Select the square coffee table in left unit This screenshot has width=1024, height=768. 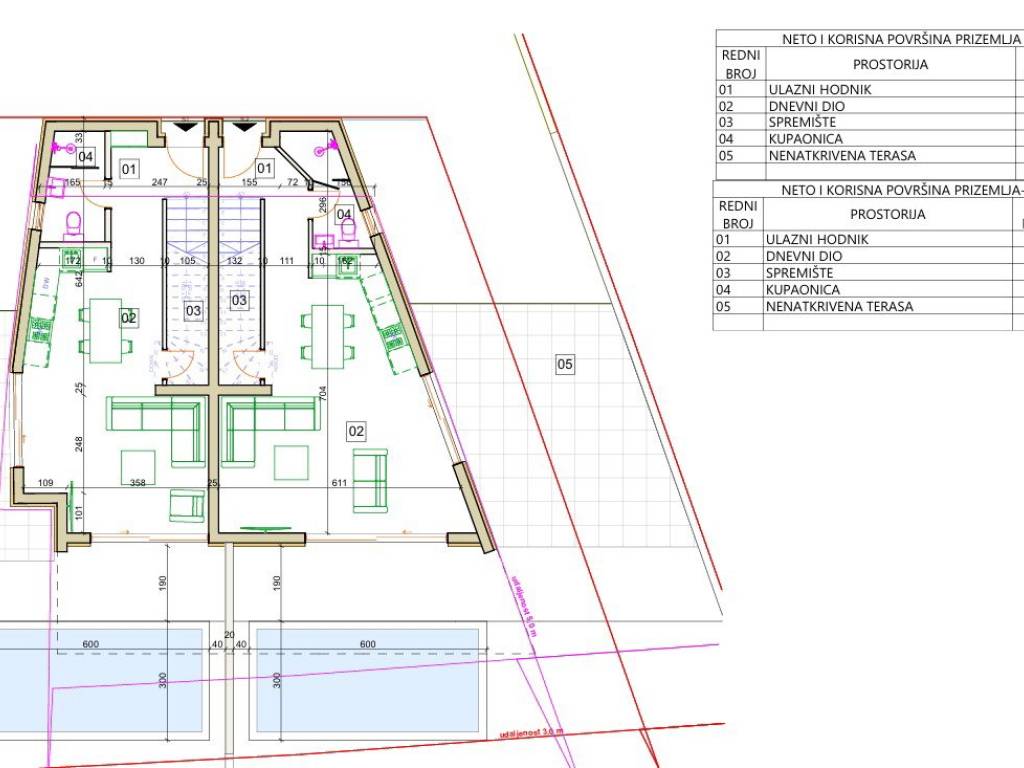pyautogui.click(x=138, y=466)
